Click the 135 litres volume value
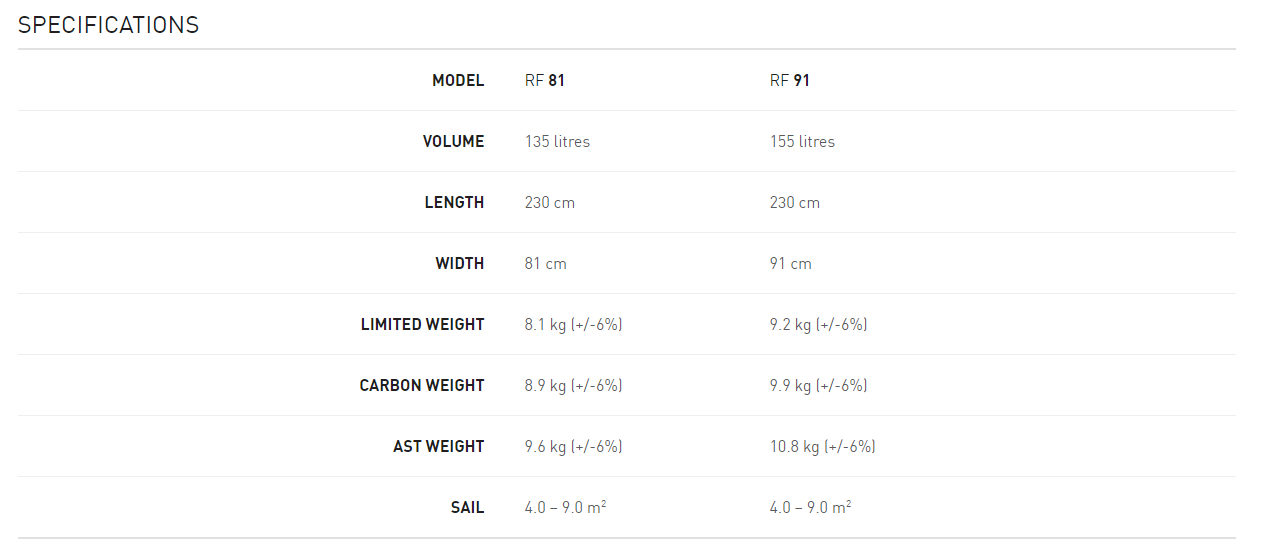Viewport: 1282px width, 556px height. (557, 141)
